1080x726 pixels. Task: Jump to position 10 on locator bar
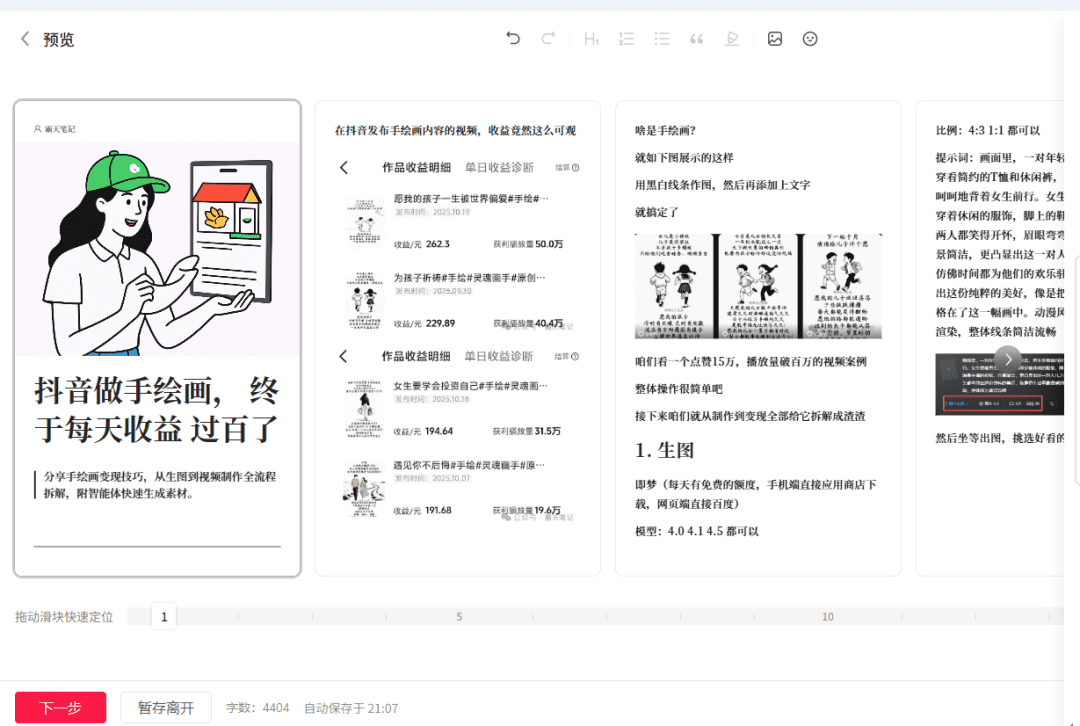(x=827, y=617)
